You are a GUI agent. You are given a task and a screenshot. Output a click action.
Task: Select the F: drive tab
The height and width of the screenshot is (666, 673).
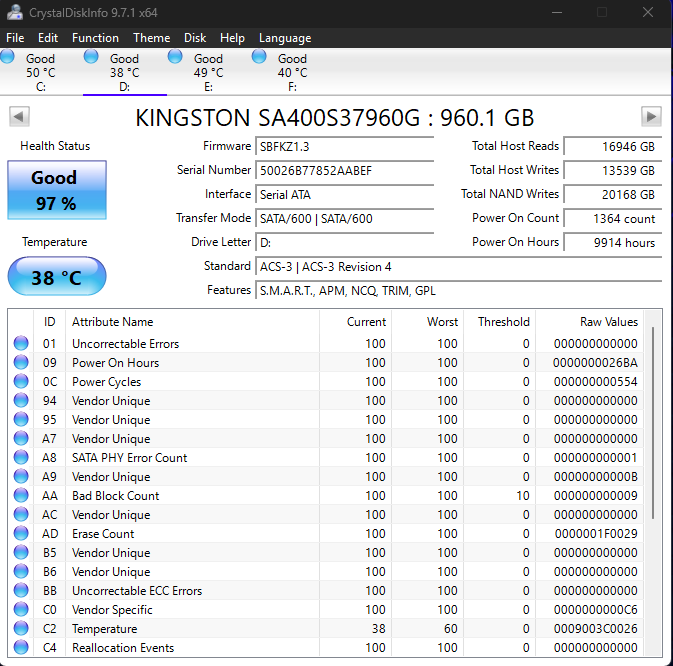coord(292,72)
